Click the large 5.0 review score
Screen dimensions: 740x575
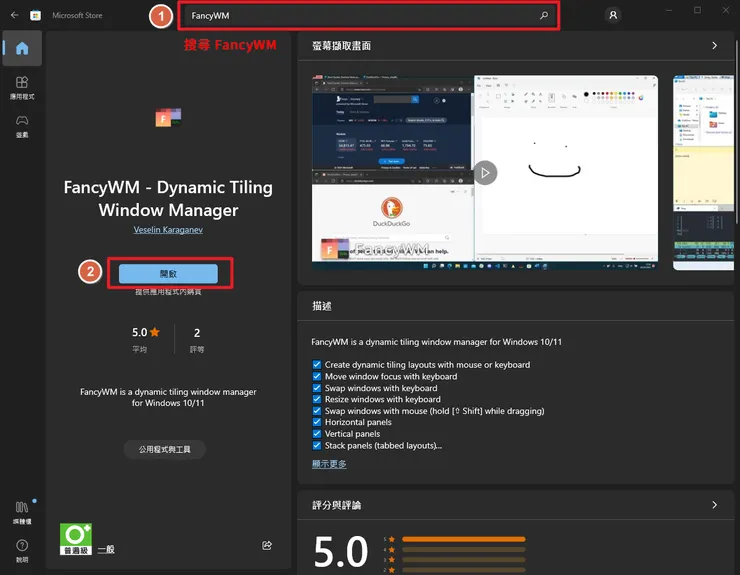pyautogui.click(x=340, y=551)
